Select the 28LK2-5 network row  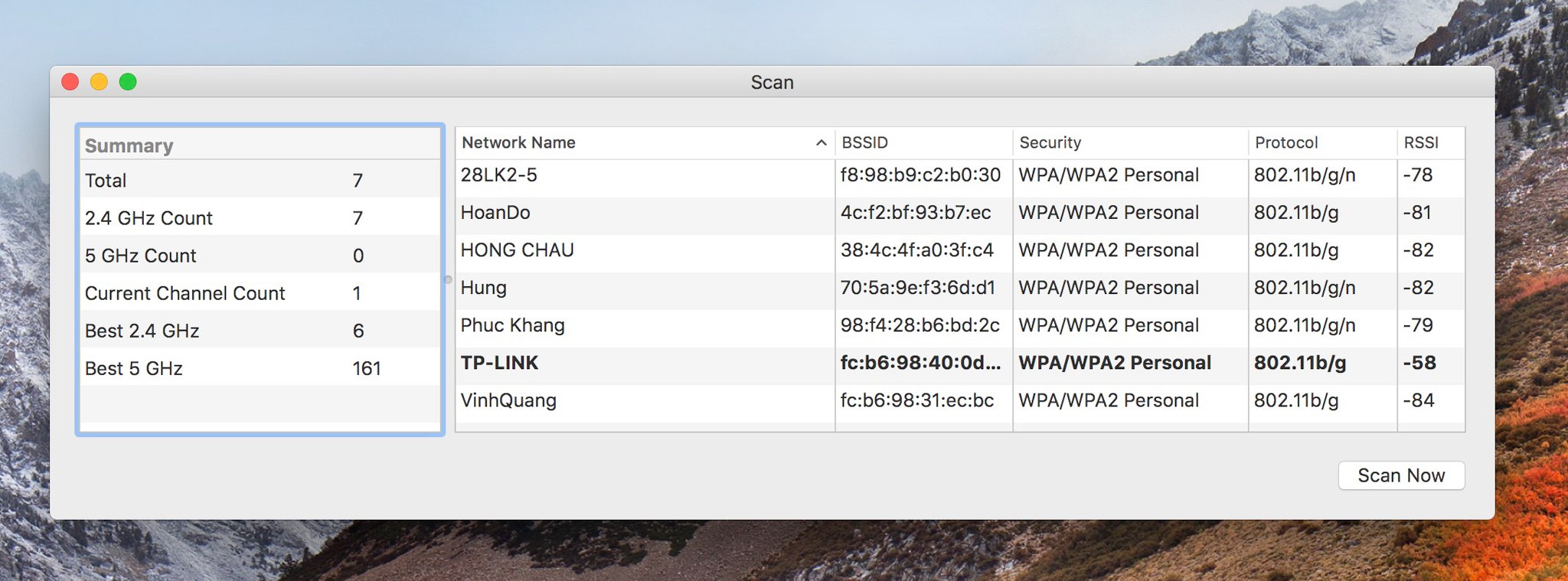[x=960, y=175]
